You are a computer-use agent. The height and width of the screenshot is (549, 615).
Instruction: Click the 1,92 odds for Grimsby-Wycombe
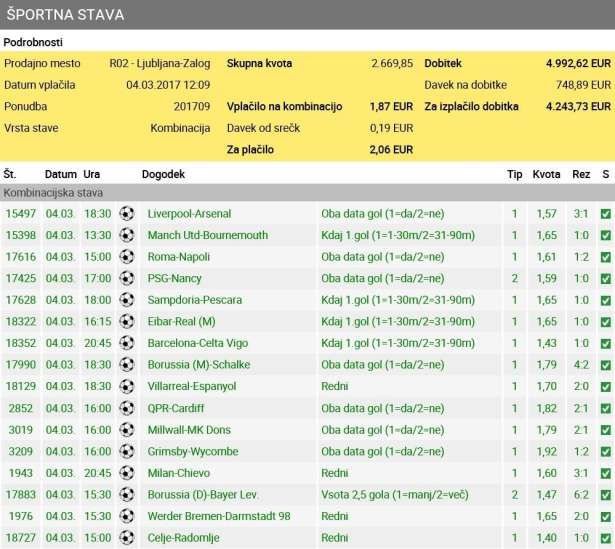[x=546, y=451]
